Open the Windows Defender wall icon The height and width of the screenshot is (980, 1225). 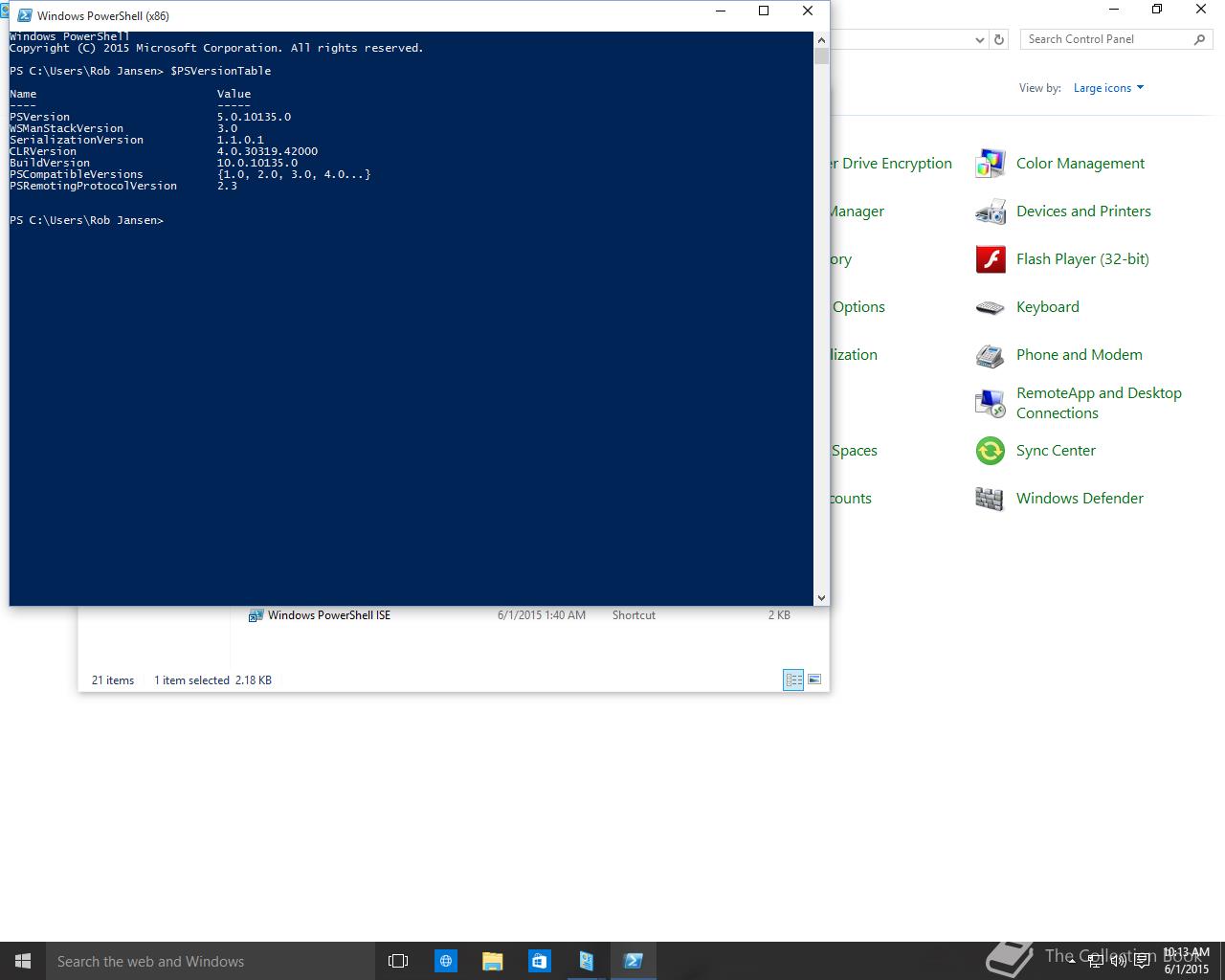point(990,499)
